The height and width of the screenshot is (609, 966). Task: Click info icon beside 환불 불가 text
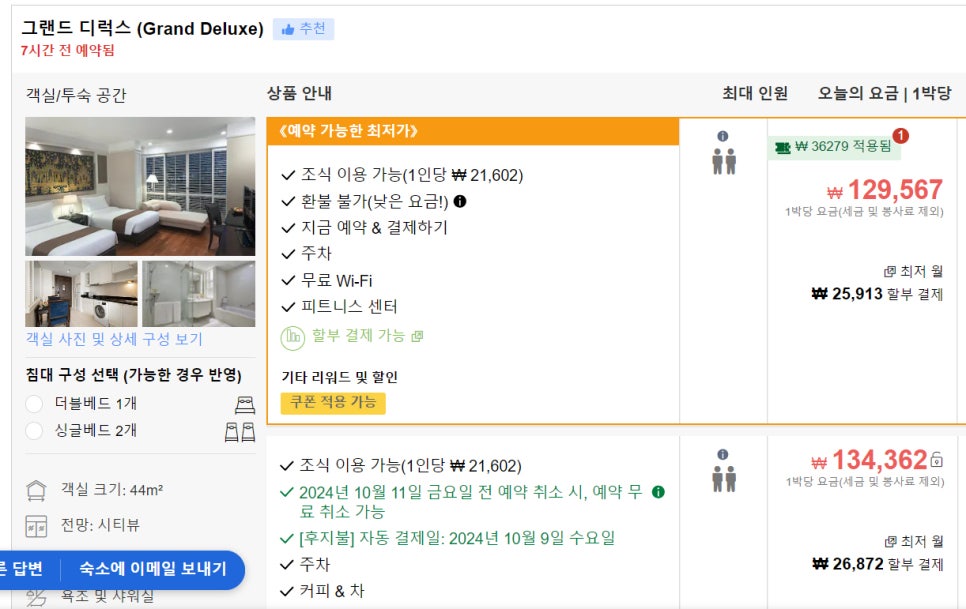point(460,201)
